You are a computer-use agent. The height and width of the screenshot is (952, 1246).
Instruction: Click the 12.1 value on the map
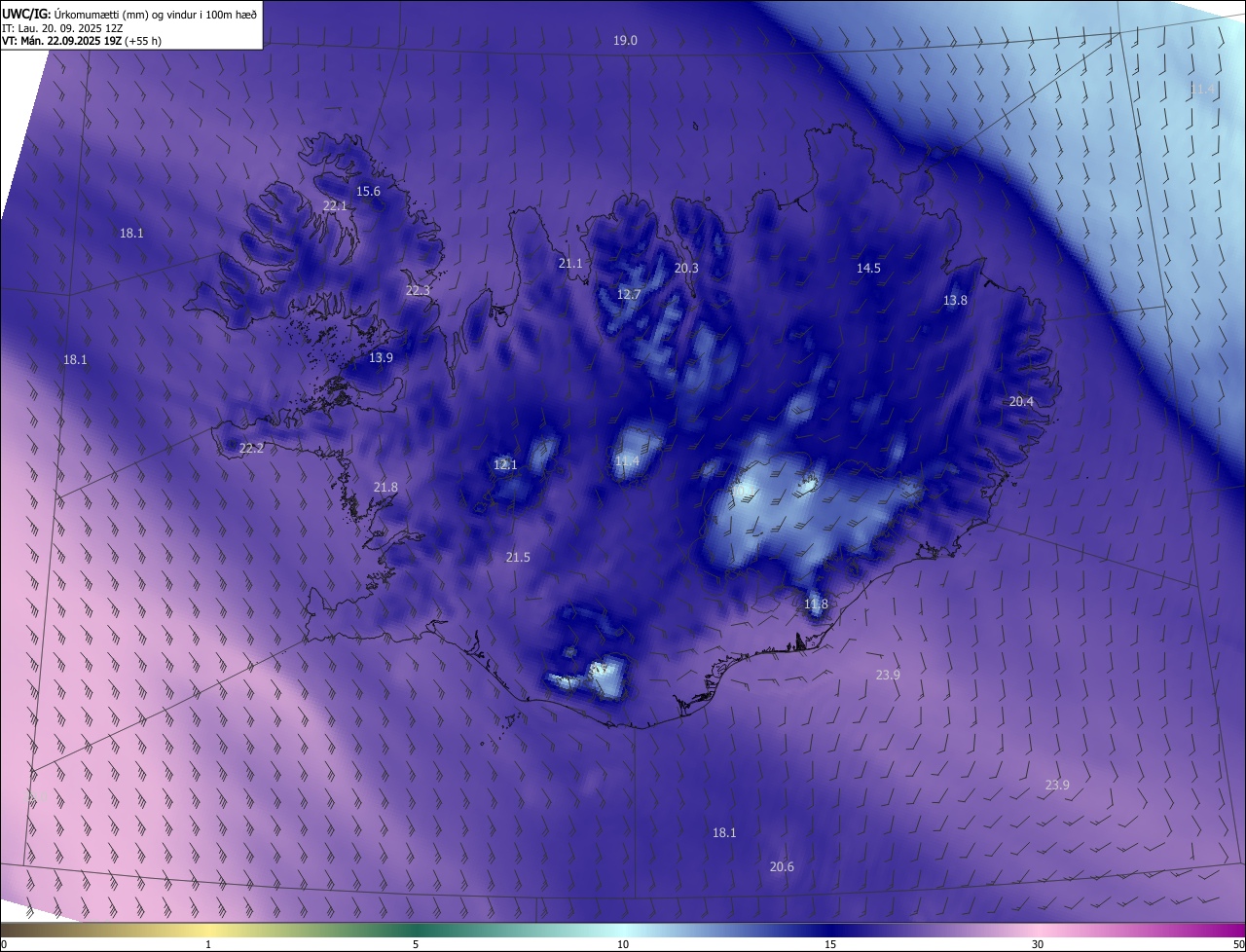click(505, 464)
